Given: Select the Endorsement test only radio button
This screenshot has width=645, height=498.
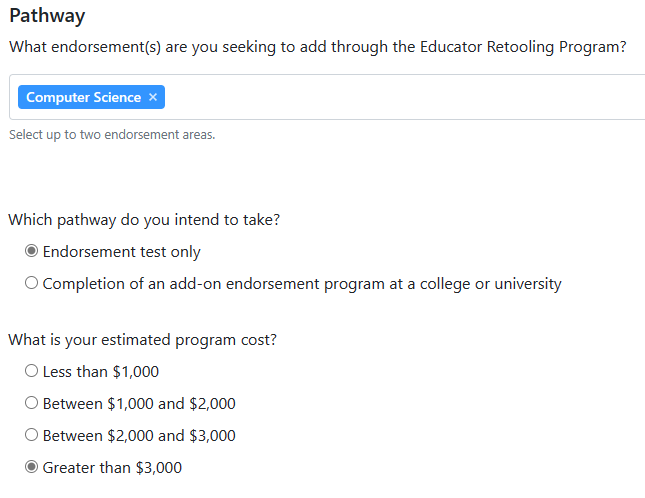Looking at the screenshot, I should pyautogui.click(x=32, y=252).
